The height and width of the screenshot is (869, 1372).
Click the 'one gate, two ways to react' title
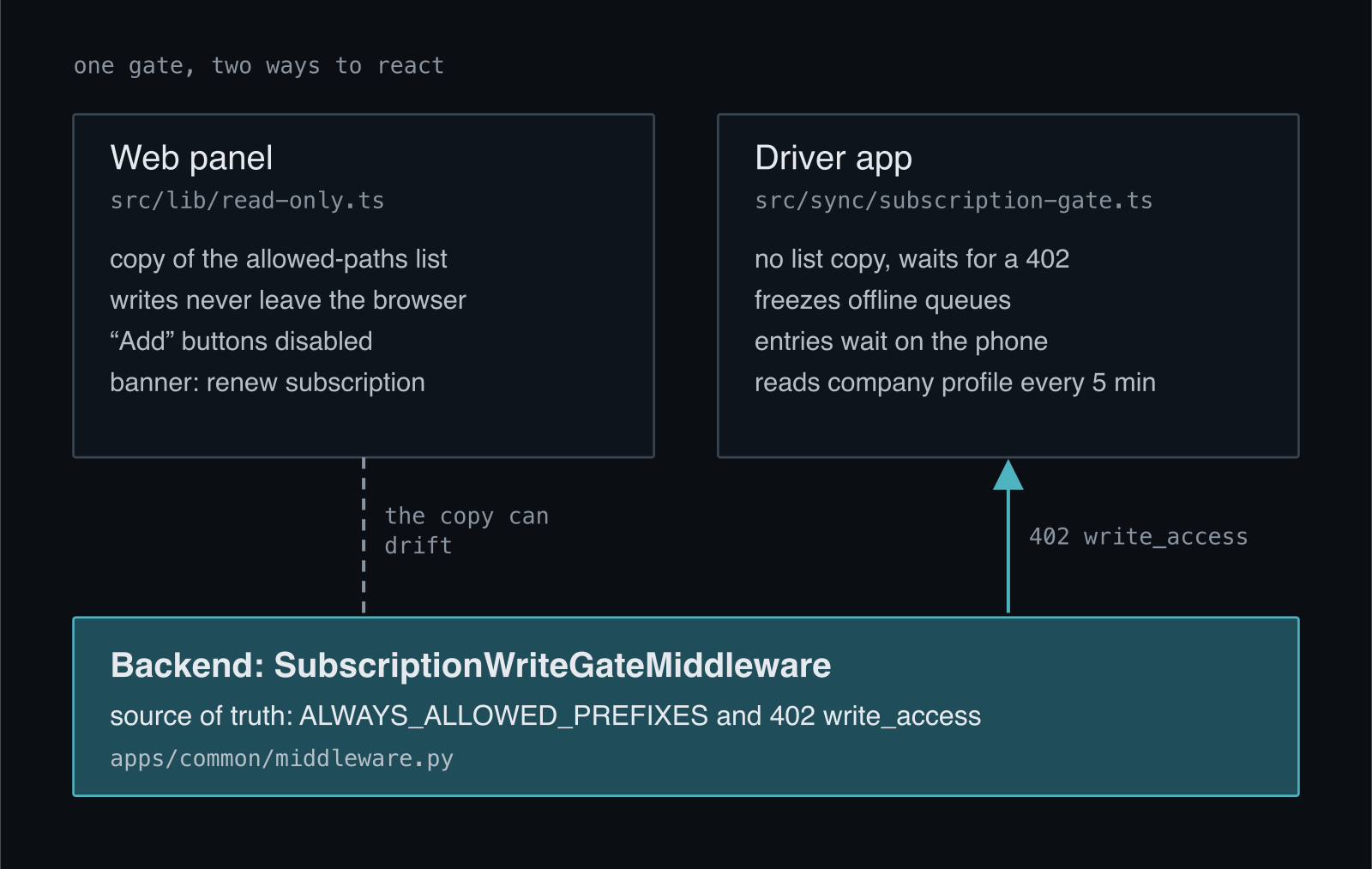tap(258, 66)
